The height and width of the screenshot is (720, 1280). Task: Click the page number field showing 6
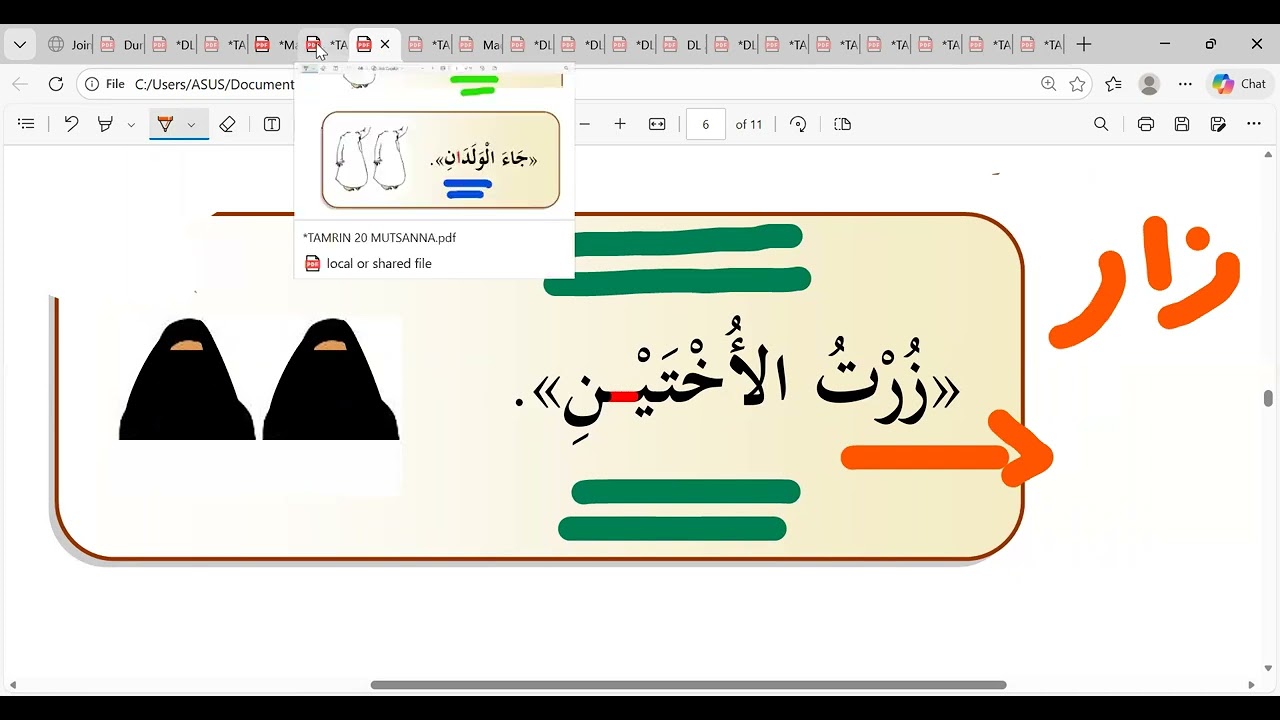tap(706, 124)
